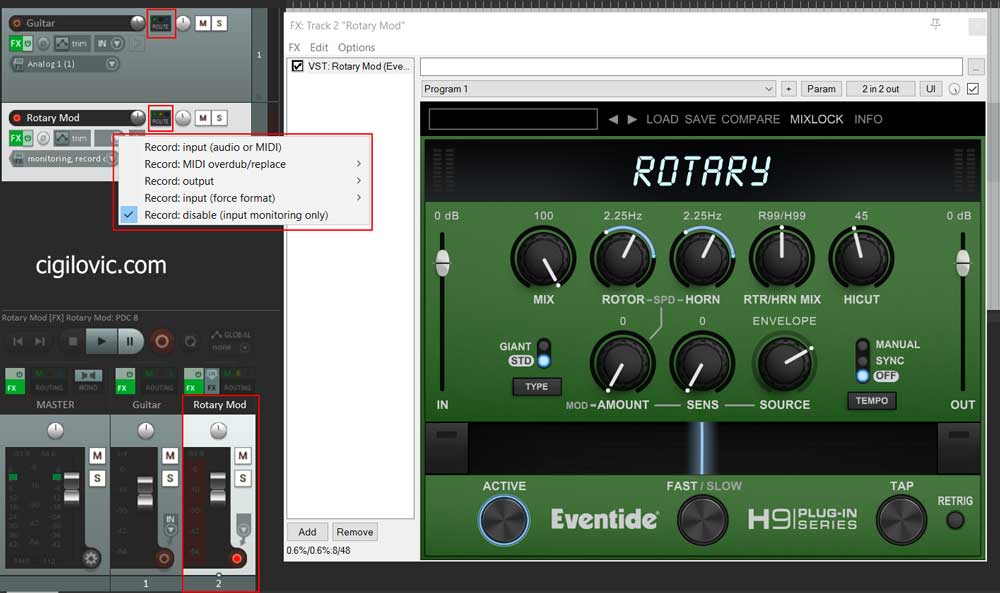This screenshot has height=593, width=1000.
Task: Open the Analog 1 input dropdown on Guitar
Action: click(x=112, y=64)
